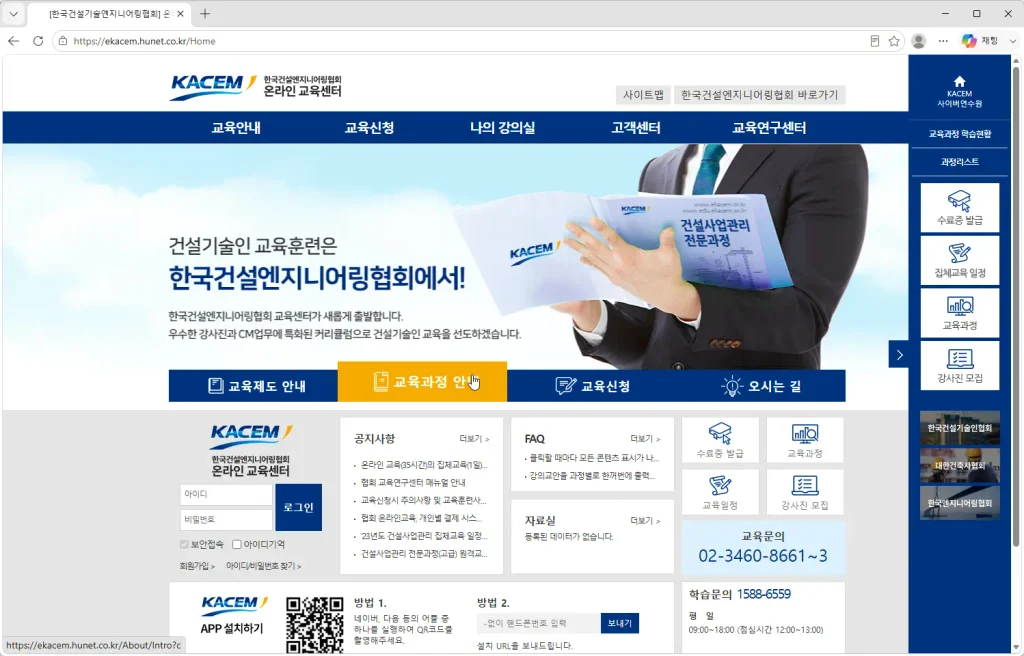This screenshot has height=656, width=1024.
Task: Click 아이디/비밀번호 찾기 link
Action: [263, 566]
